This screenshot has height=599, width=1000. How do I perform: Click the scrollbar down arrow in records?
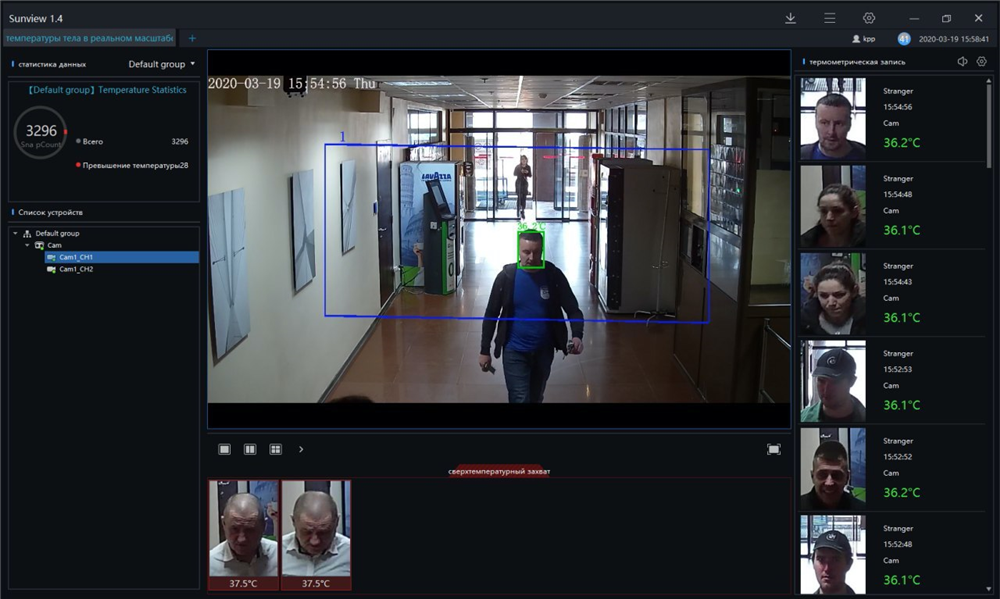[x=989, y=589]
